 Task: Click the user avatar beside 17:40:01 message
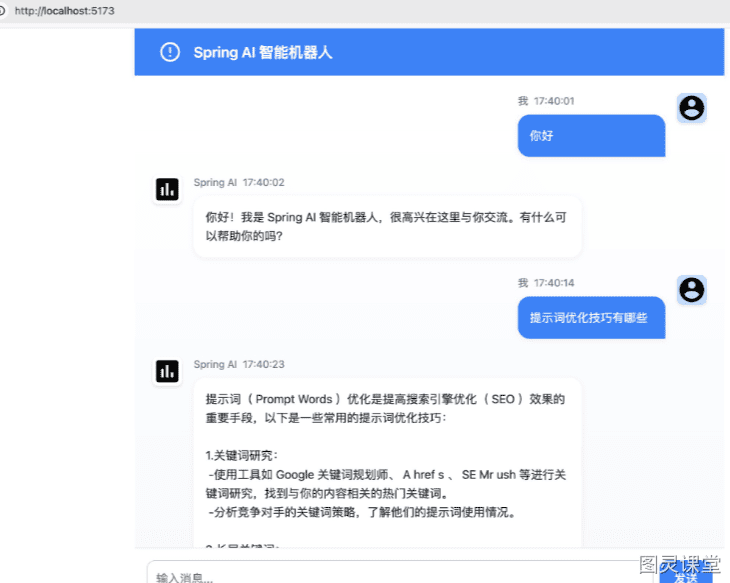click(692, 108)
